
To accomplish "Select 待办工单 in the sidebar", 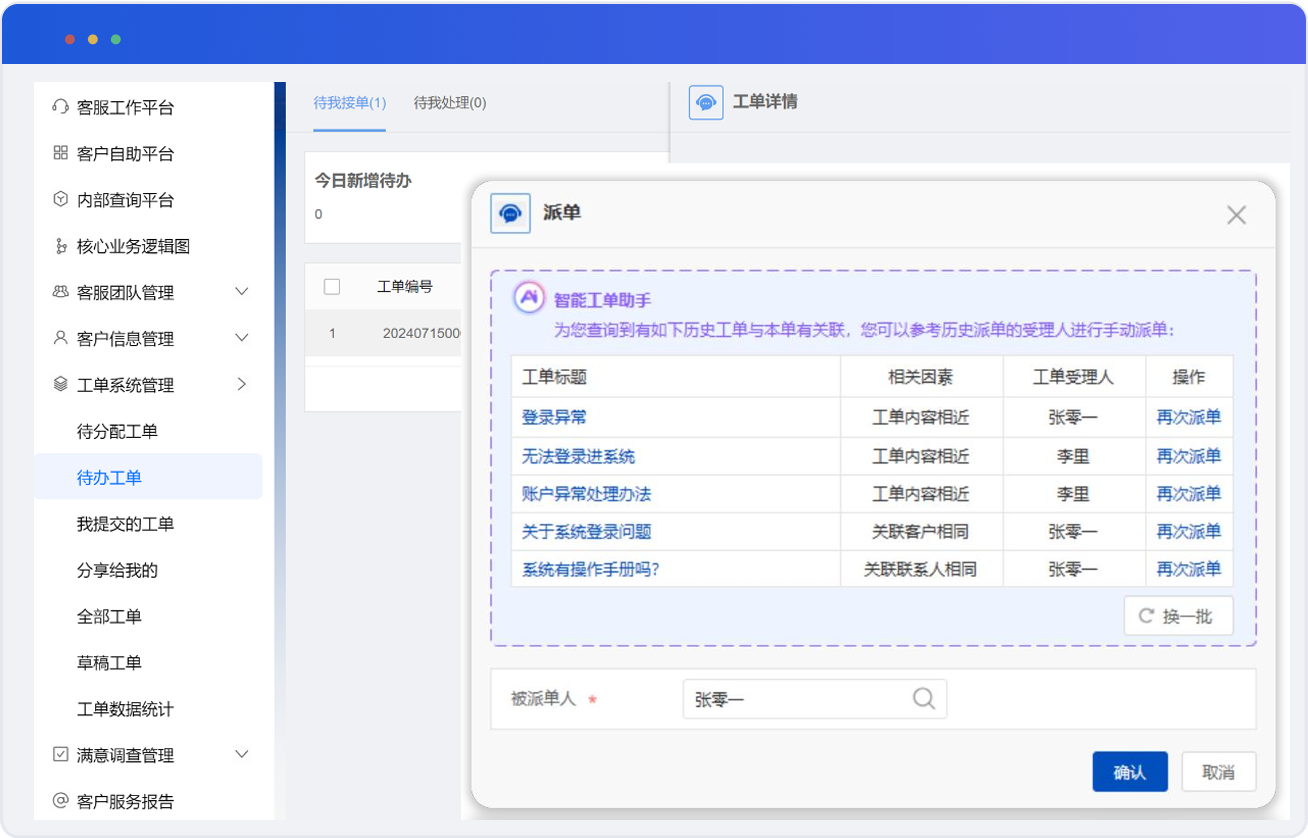I will [x=148, y=477].
